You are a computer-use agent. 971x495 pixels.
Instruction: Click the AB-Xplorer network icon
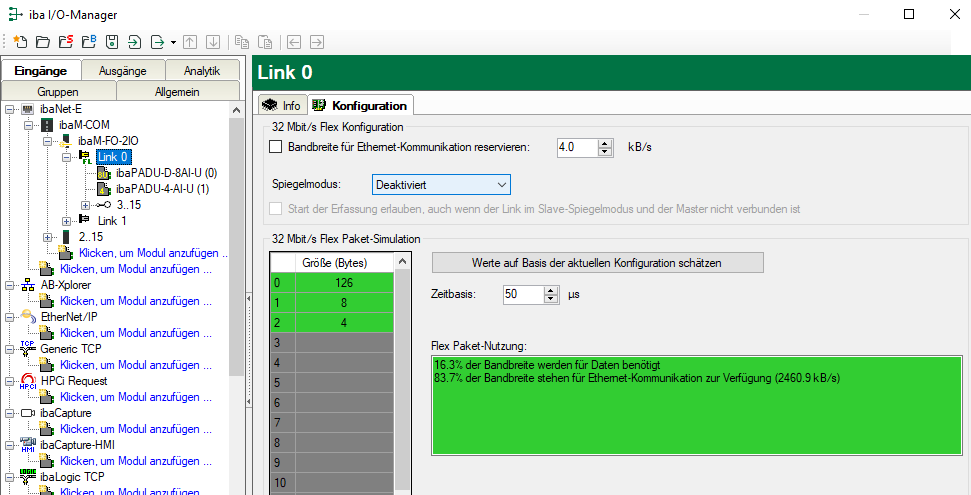click(28, 285)
